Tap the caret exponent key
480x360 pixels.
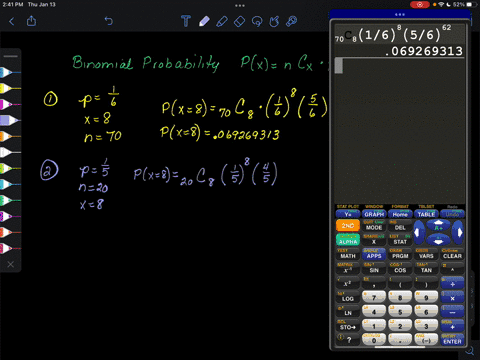452,270
